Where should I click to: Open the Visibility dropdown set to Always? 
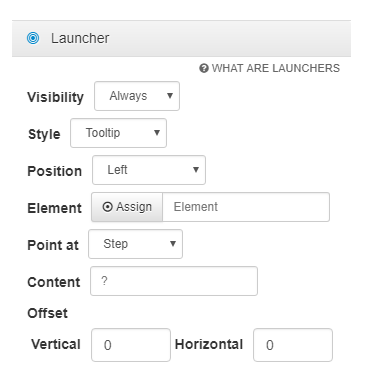[x=137, y=96]
